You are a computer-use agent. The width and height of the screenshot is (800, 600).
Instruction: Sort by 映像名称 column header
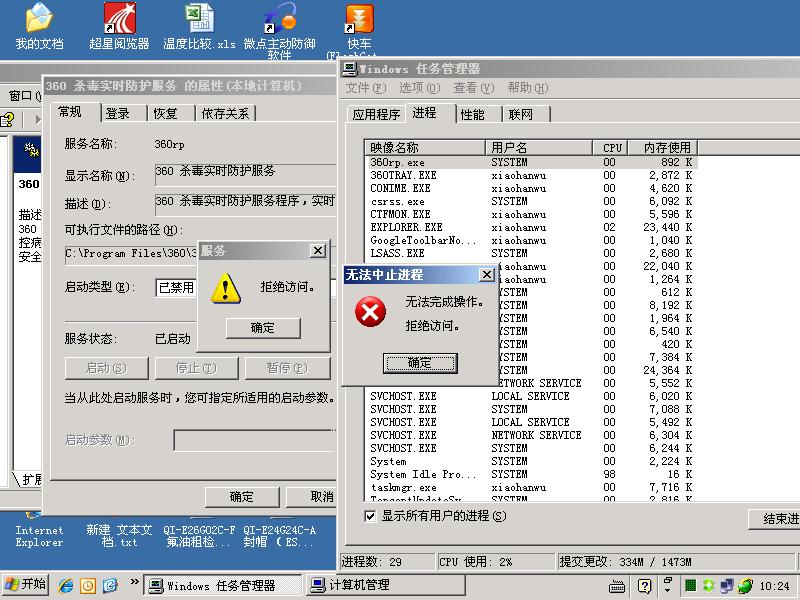424,147
